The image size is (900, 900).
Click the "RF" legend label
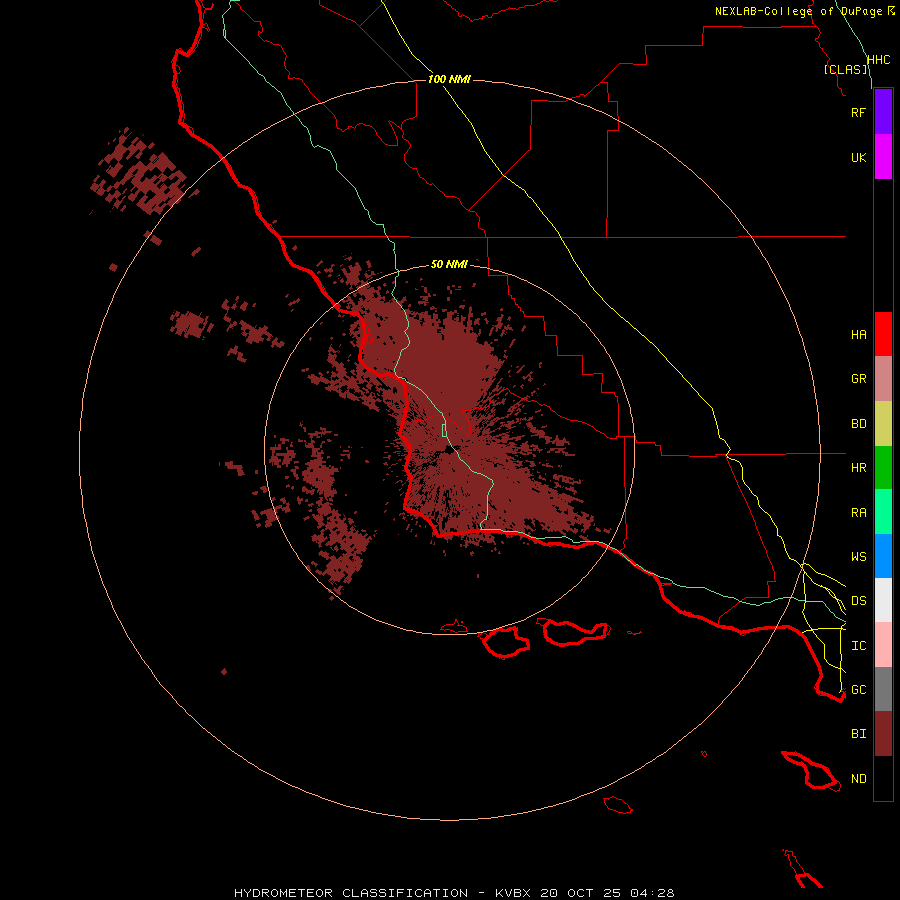tap(858, 112)
